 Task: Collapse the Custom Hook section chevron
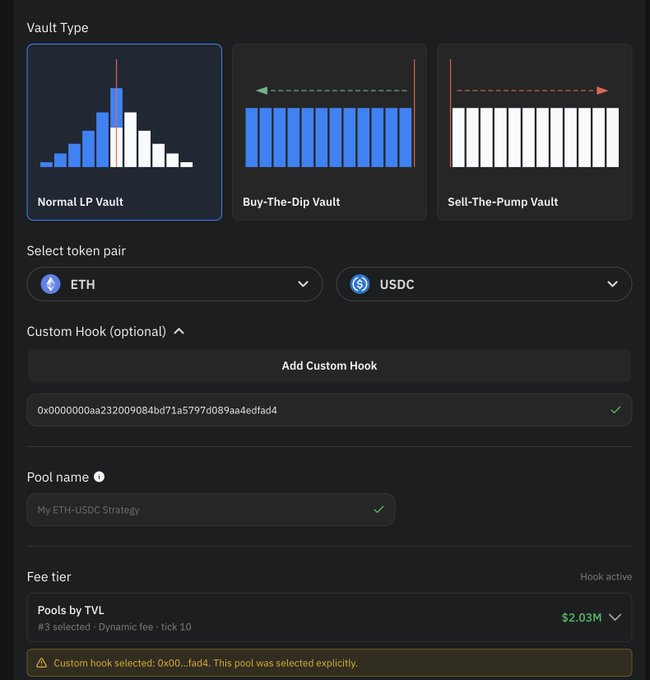(179, 332)
